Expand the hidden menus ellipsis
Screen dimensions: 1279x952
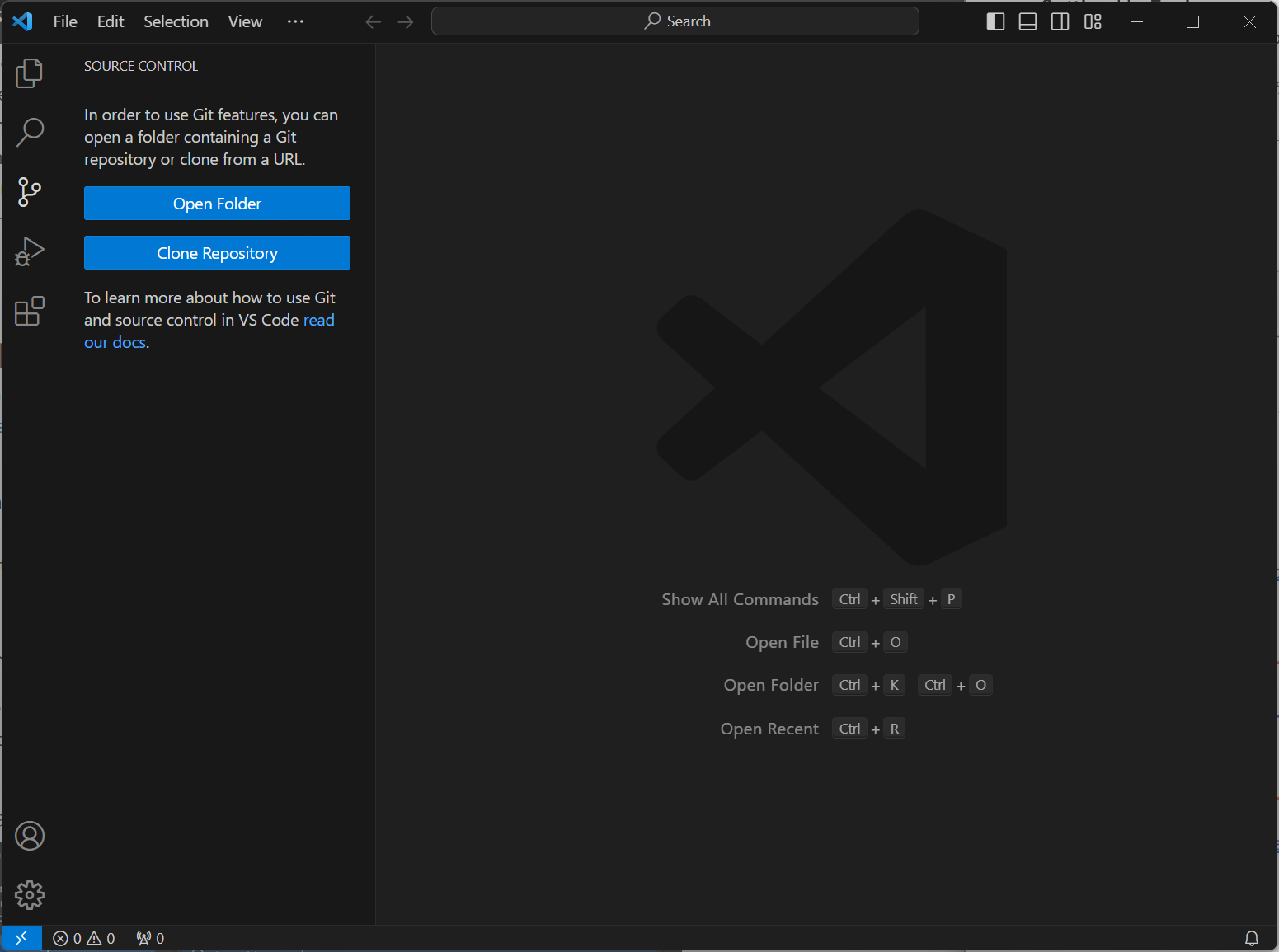point(295,21)
